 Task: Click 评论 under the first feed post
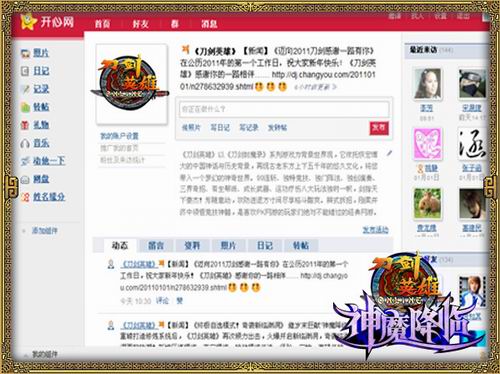(162, 301)
